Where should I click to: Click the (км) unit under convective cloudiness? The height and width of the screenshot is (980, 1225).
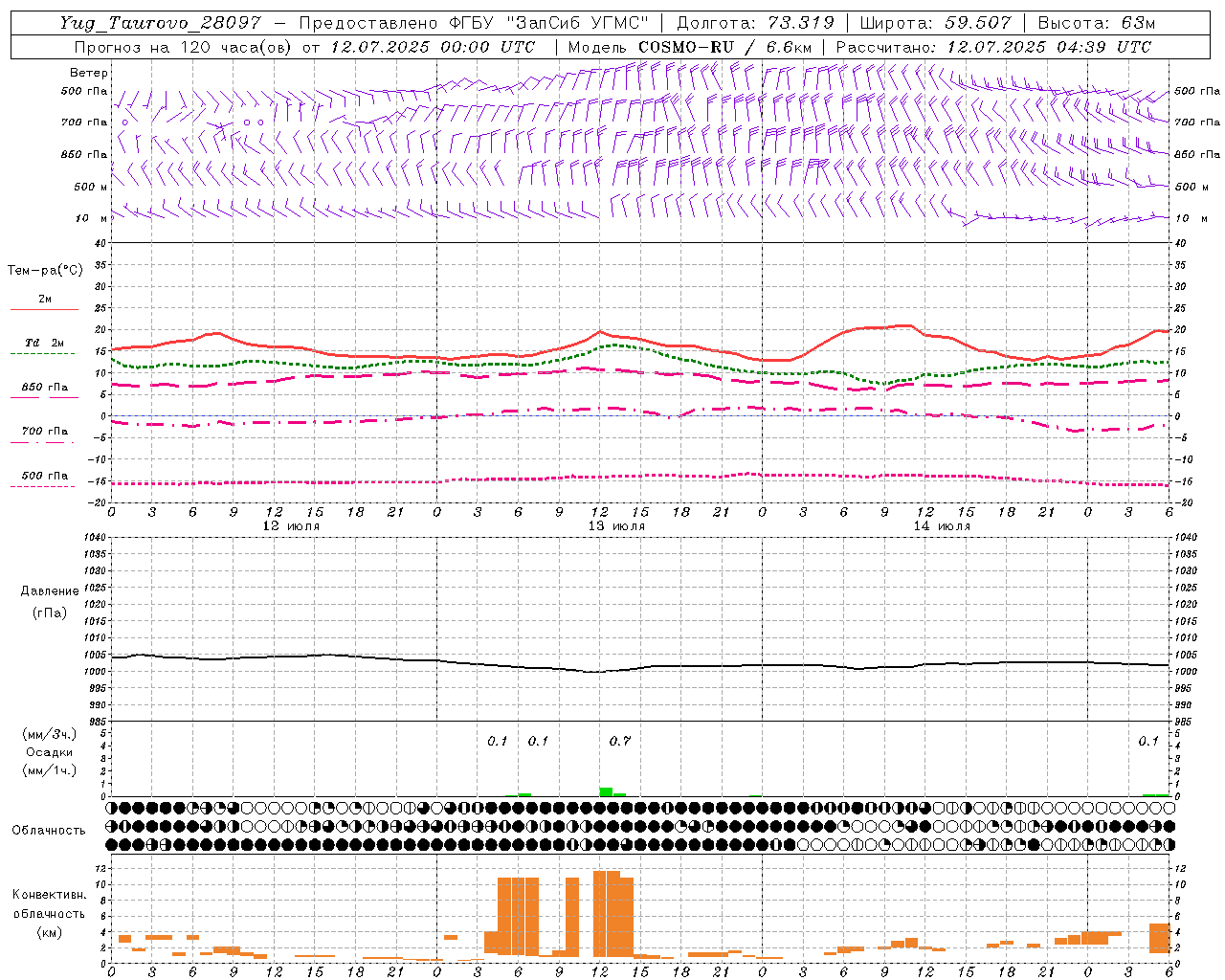pos(50,932)
